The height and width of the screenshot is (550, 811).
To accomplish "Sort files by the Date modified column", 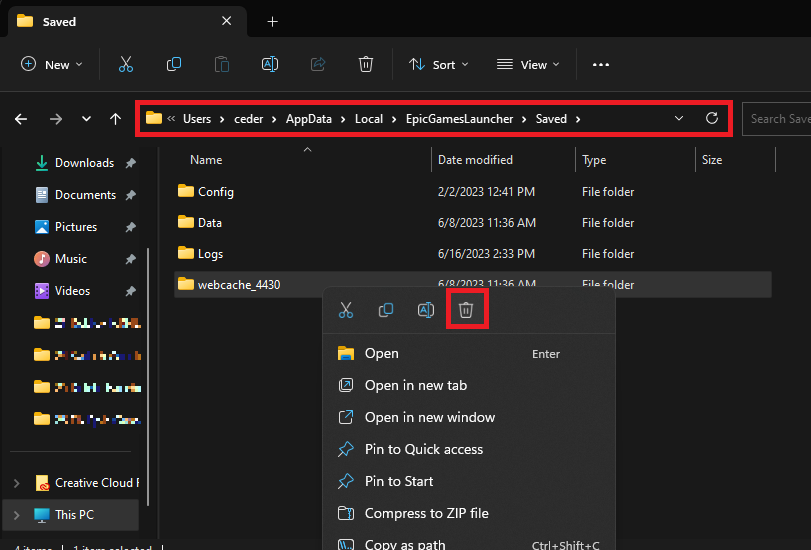I will pos(475,160).
